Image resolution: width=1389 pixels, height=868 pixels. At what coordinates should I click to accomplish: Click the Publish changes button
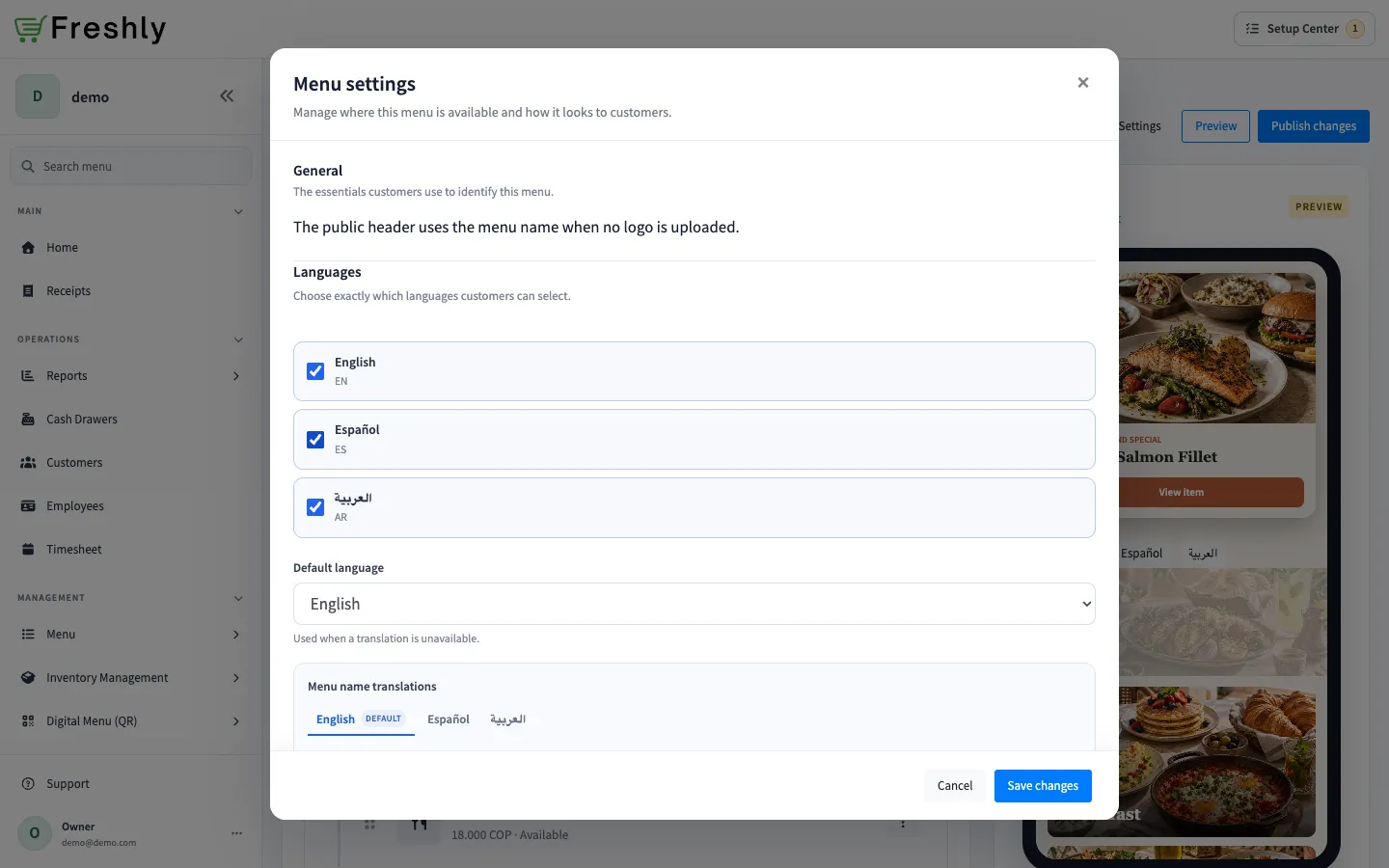(1314, 126)
